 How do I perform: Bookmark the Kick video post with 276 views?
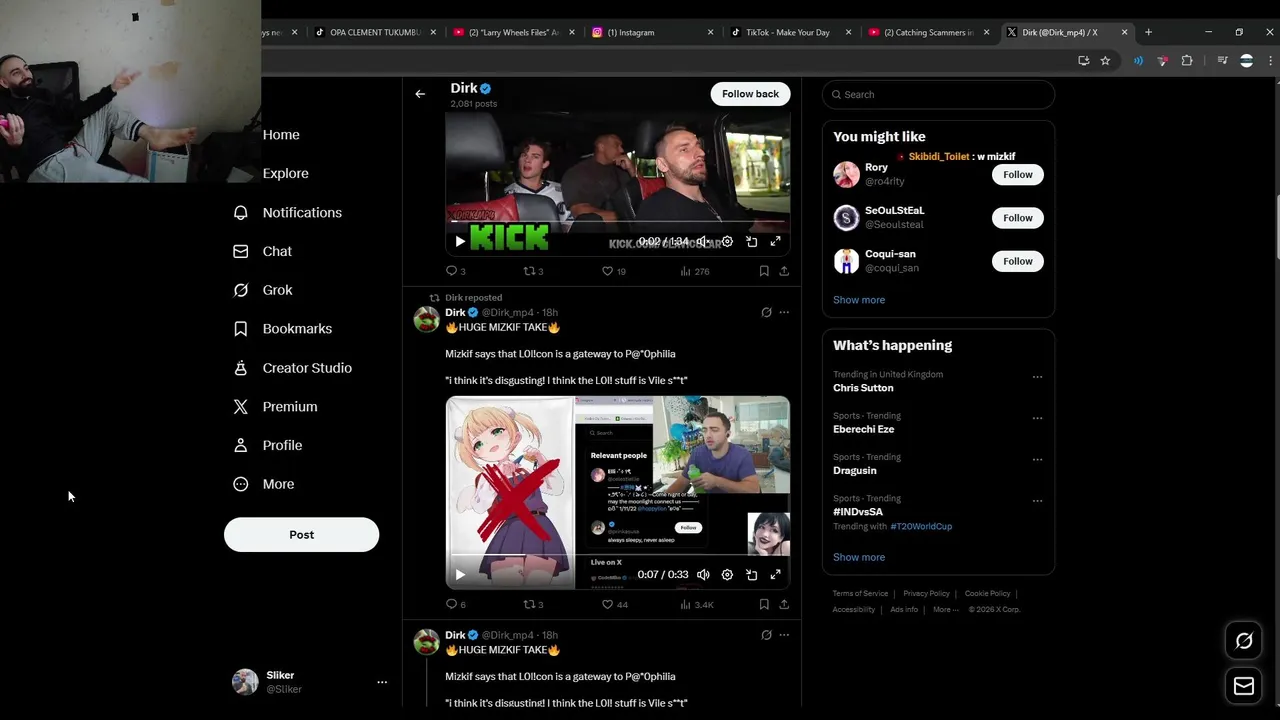764,271
